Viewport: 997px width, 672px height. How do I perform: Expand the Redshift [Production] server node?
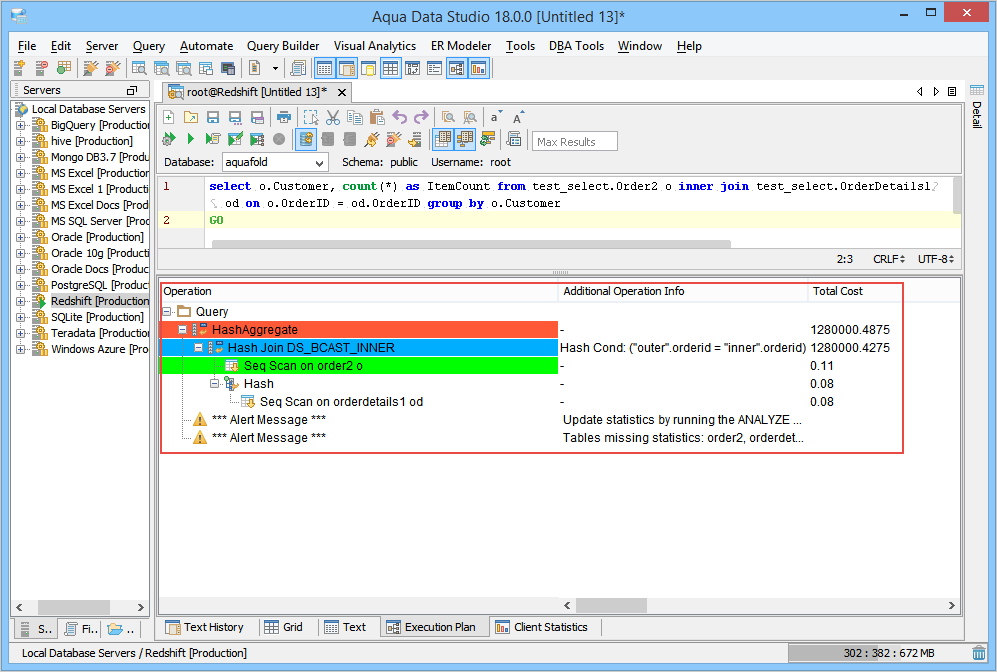[x=21, y=301]
